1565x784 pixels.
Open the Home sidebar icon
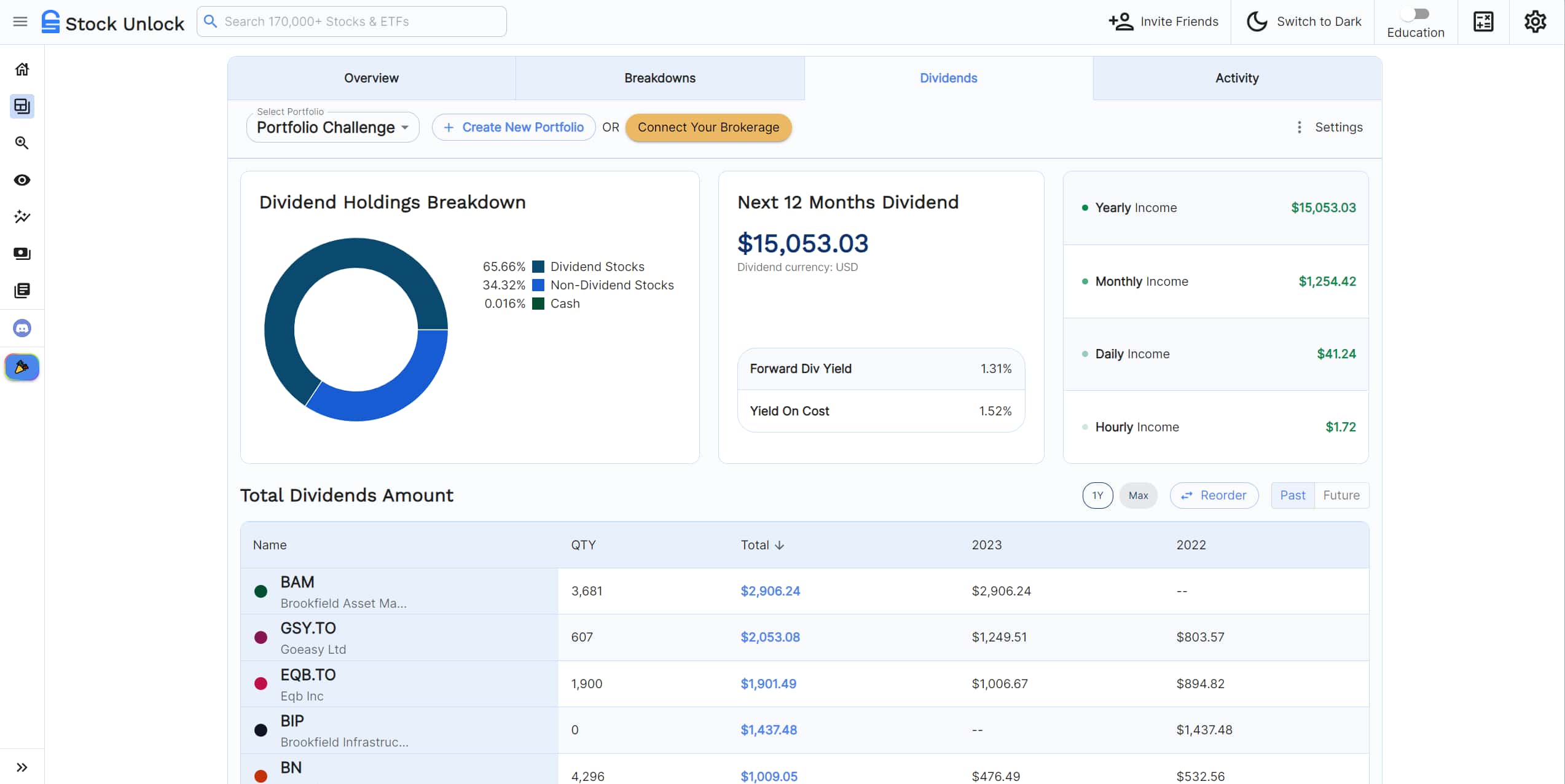tap(22, 69)
